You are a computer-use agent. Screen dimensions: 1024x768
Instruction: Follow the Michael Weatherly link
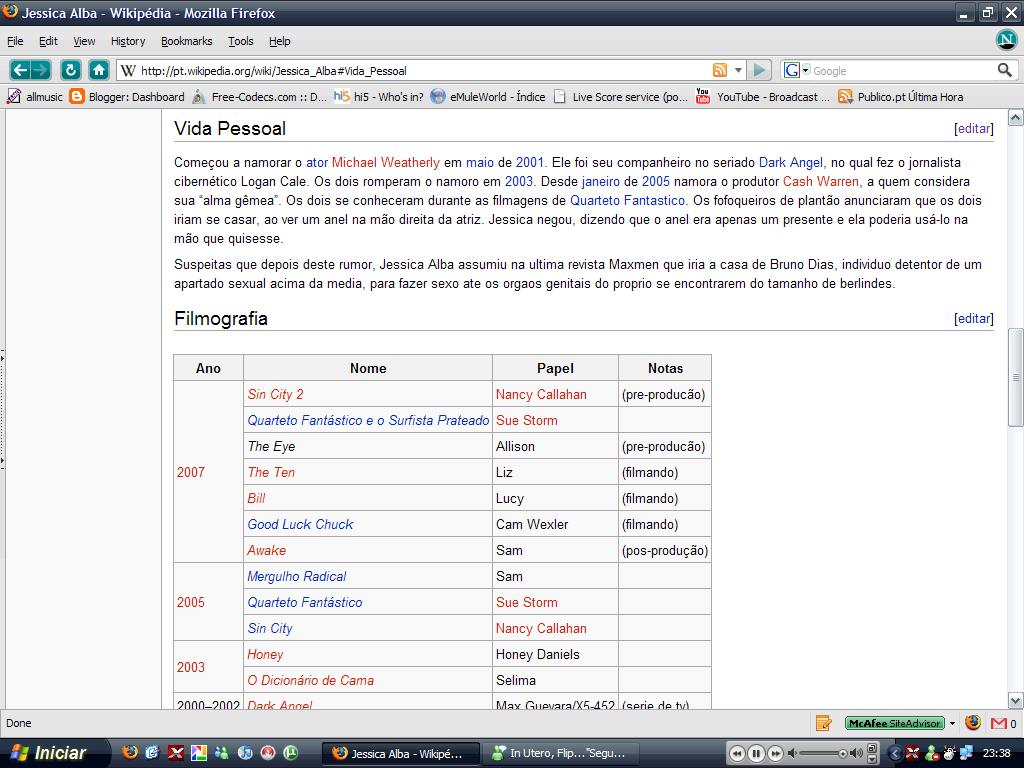tap(385, 163)
